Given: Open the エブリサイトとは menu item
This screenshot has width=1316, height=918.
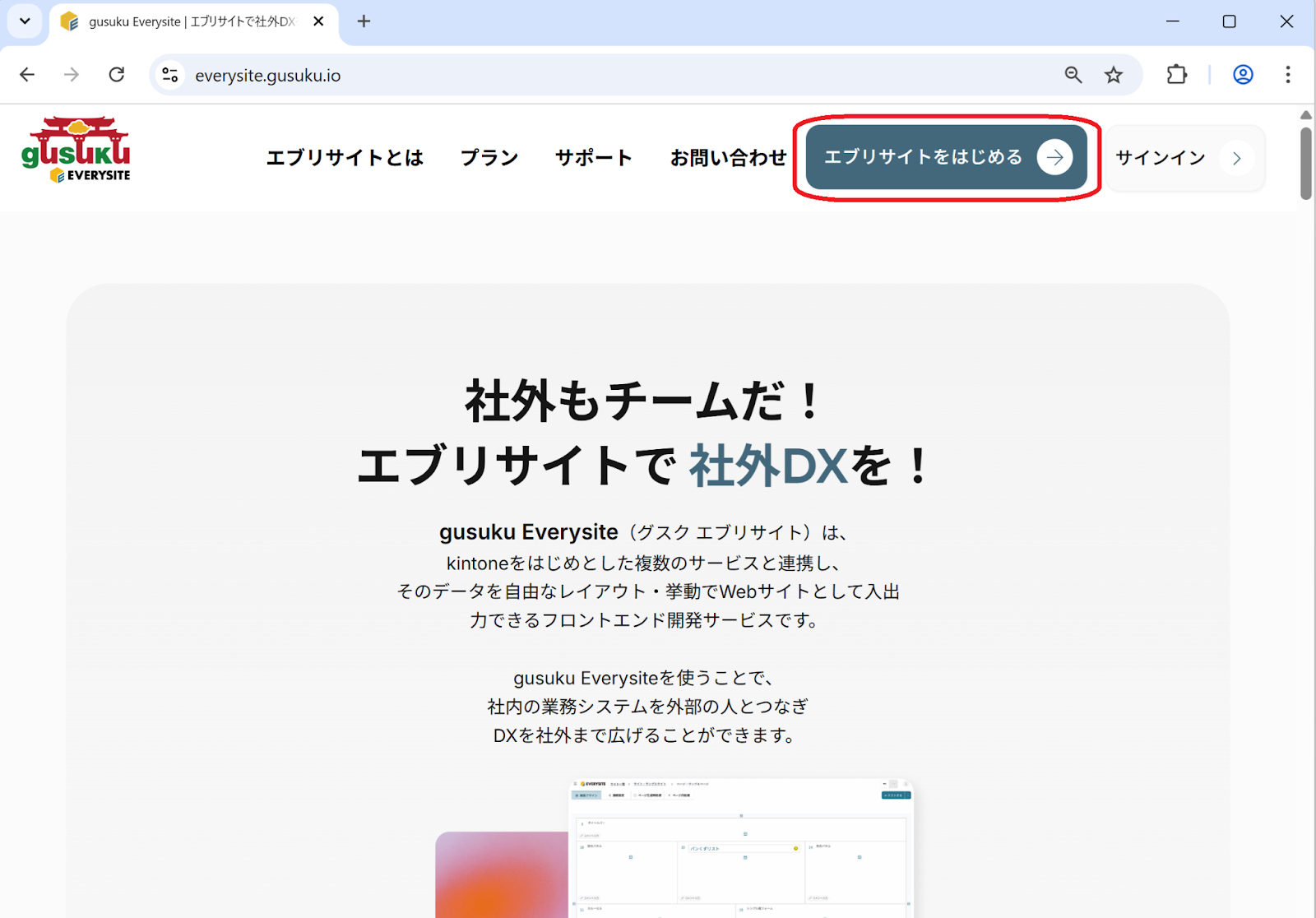Looking at the screenshot, I should coord(345,158).
